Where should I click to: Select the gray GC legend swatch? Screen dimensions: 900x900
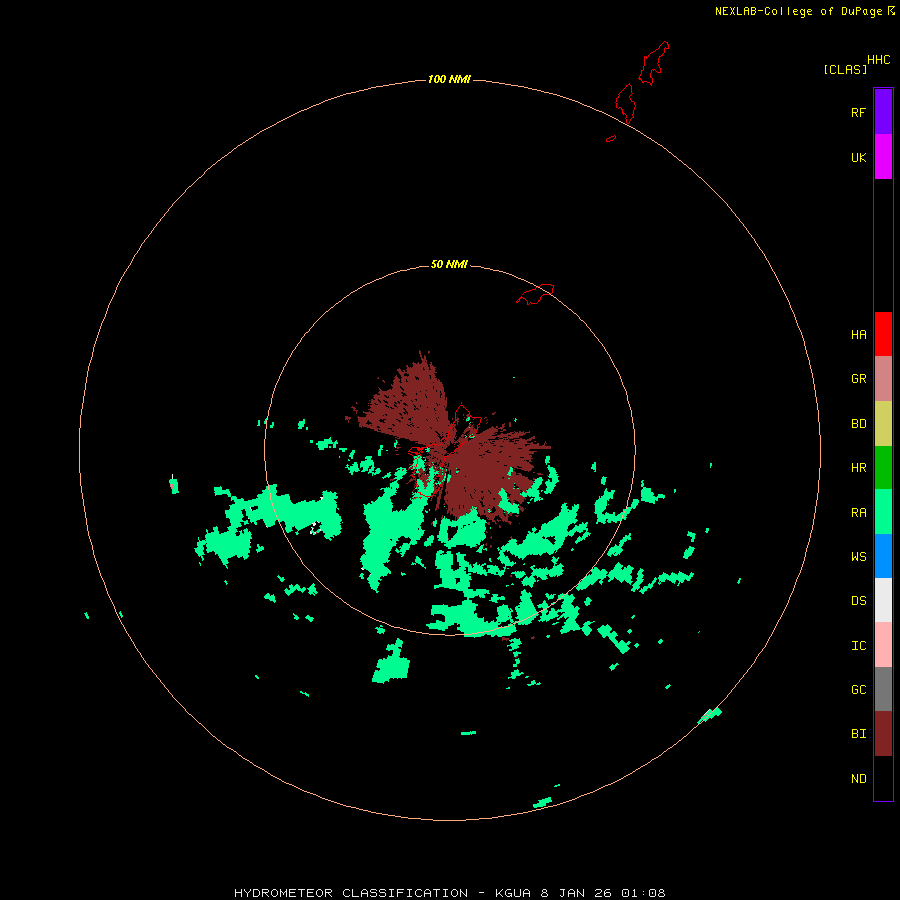pos(883,689)
